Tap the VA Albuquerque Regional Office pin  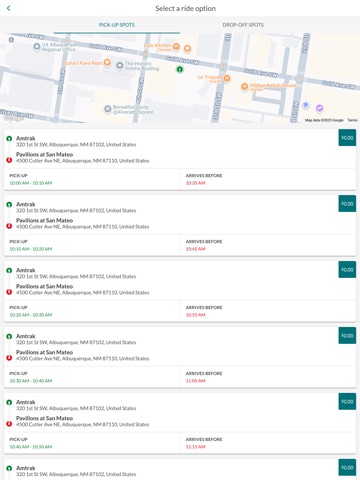(37, 47)
